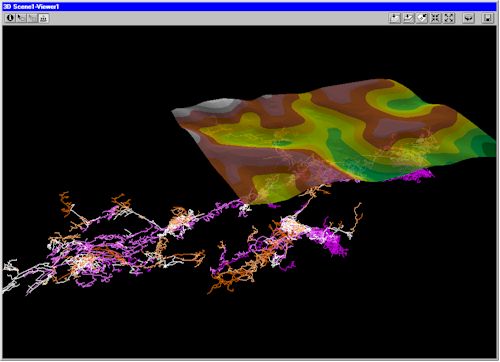Toggle the pressed button with three dots
The height and width of the screenshot is (362, 500).
coord(43,18)
